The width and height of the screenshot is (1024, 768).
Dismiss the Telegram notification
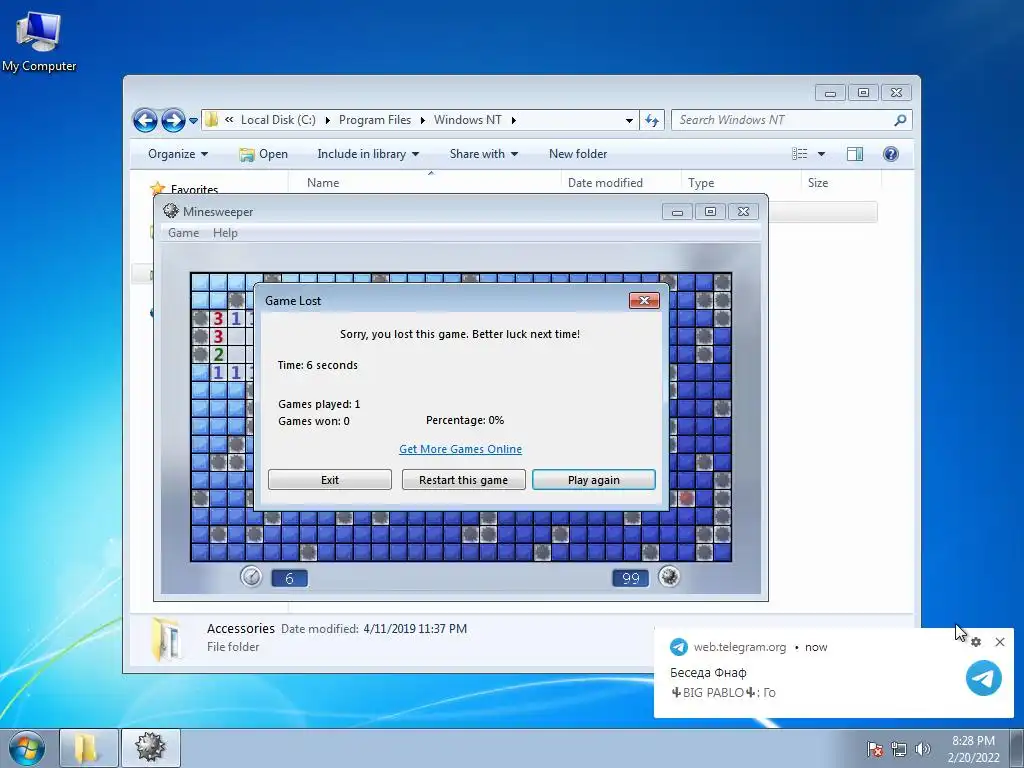pos(1000,642)
